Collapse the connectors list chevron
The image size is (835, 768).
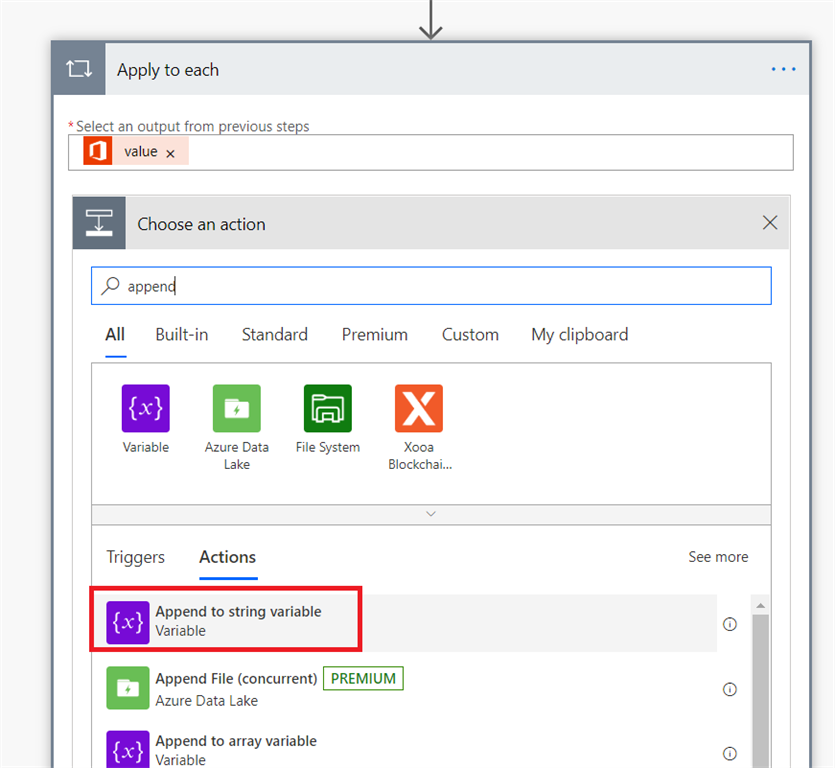pos(431,513)
